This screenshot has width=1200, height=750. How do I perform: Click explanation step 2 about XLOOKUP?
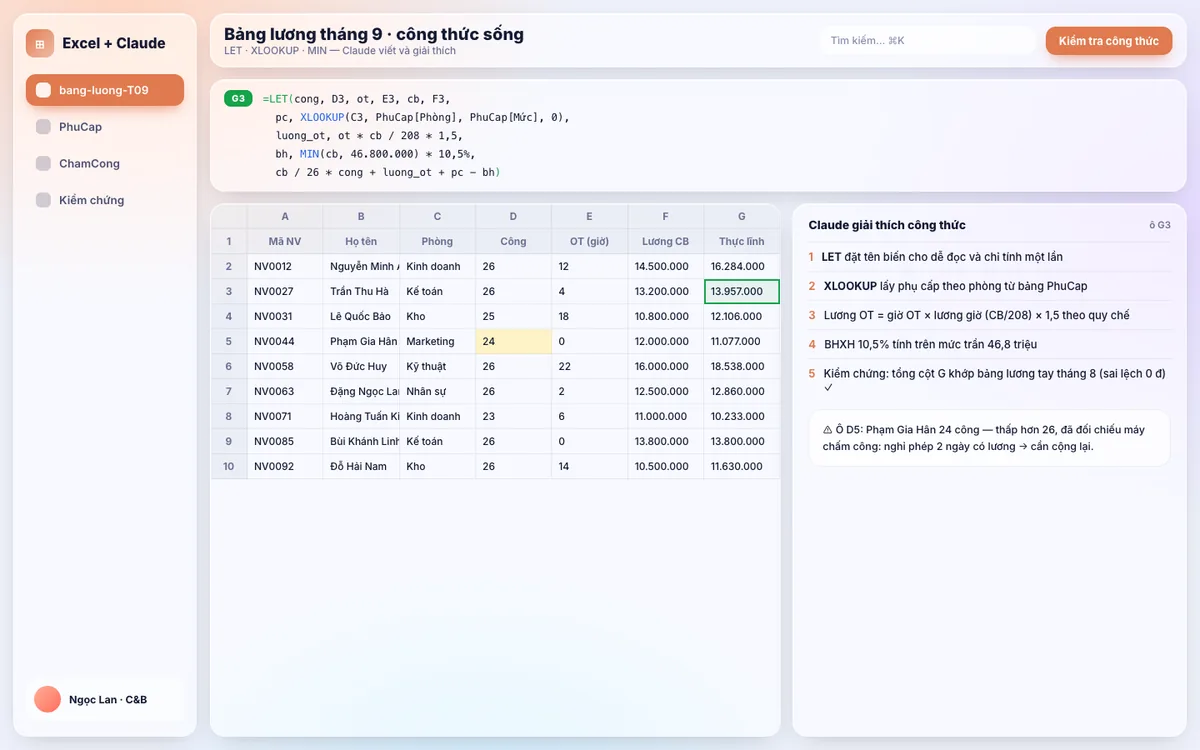(989, 286)
